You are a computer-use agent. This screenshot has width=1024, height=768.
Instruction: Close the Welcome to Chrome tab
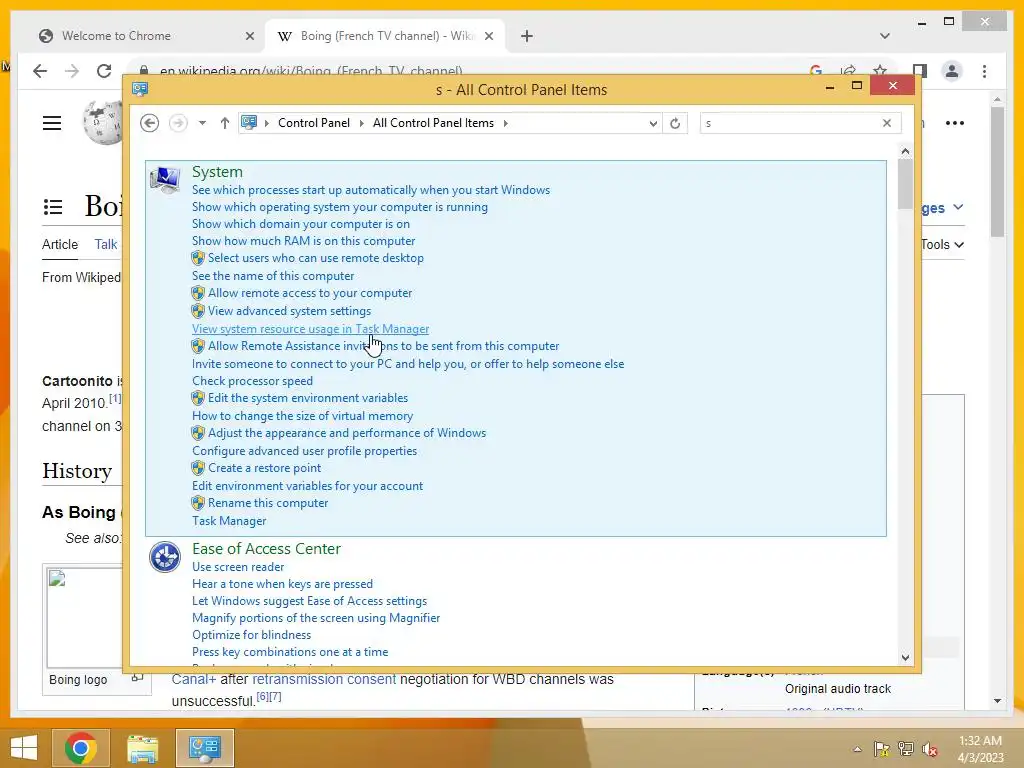[249, 36]
